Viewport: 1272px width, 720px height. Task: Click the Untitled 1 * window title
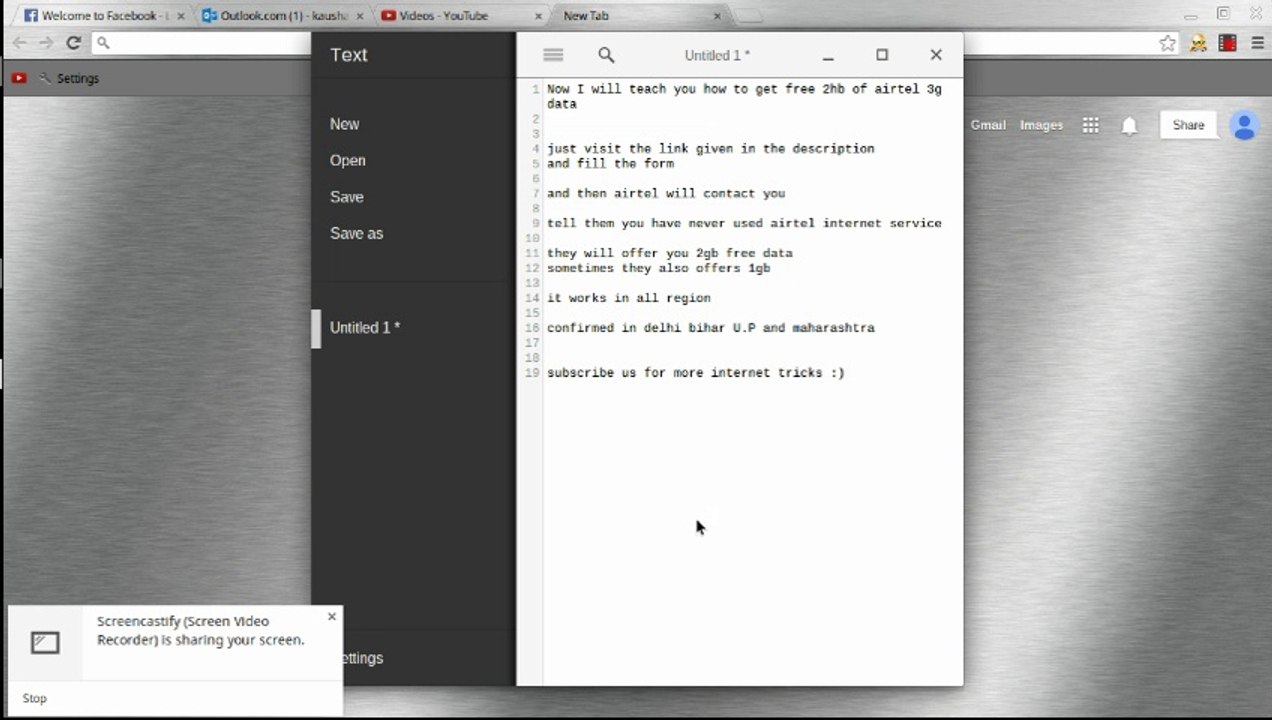pyautogui.click(x=717, y=55)
